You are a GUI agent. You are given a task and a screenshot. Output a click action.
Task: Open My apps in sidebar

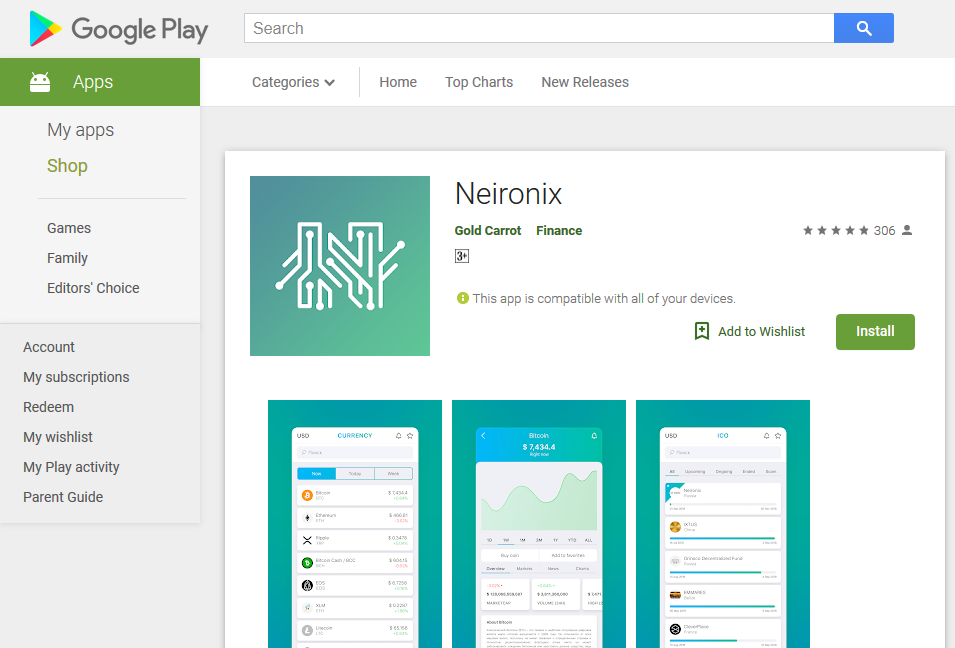[80, 130]
